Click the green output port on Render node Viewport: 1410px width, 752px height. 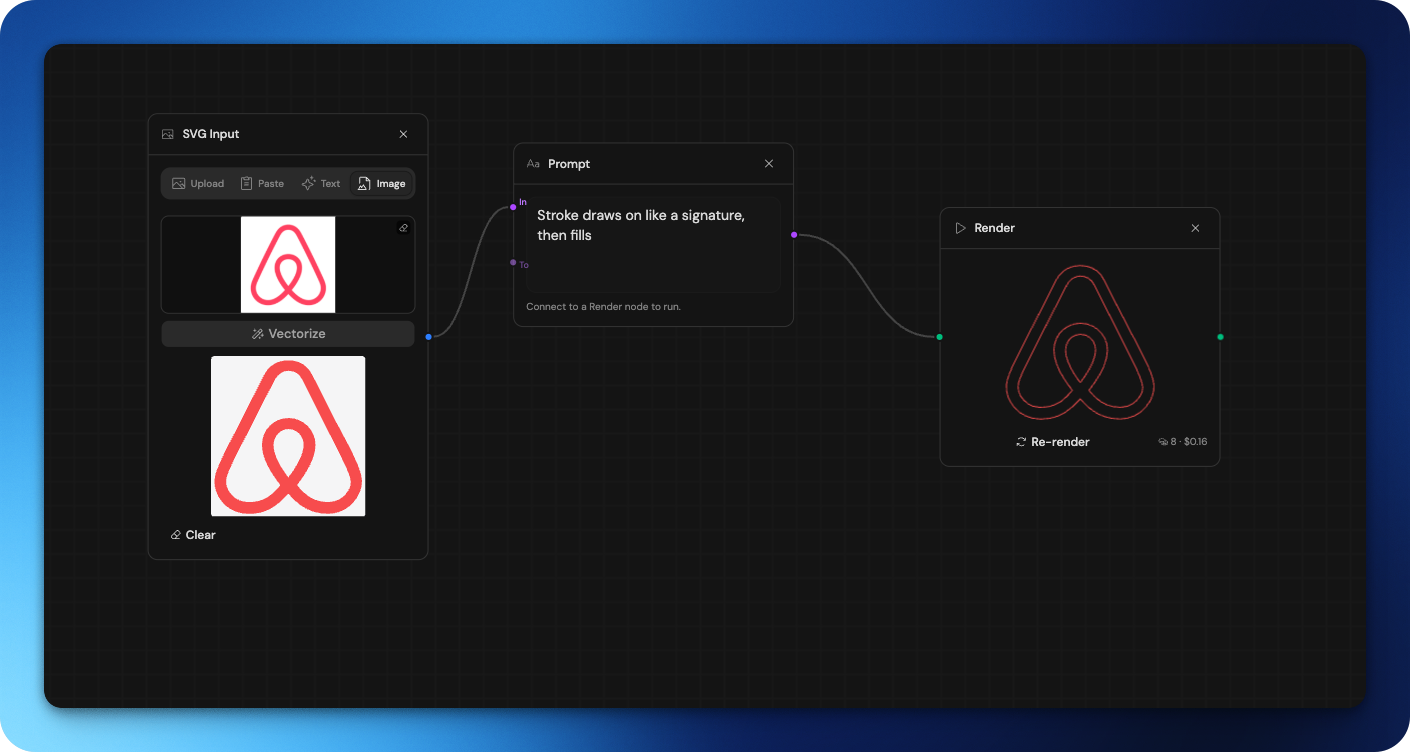pos(1220,337)
